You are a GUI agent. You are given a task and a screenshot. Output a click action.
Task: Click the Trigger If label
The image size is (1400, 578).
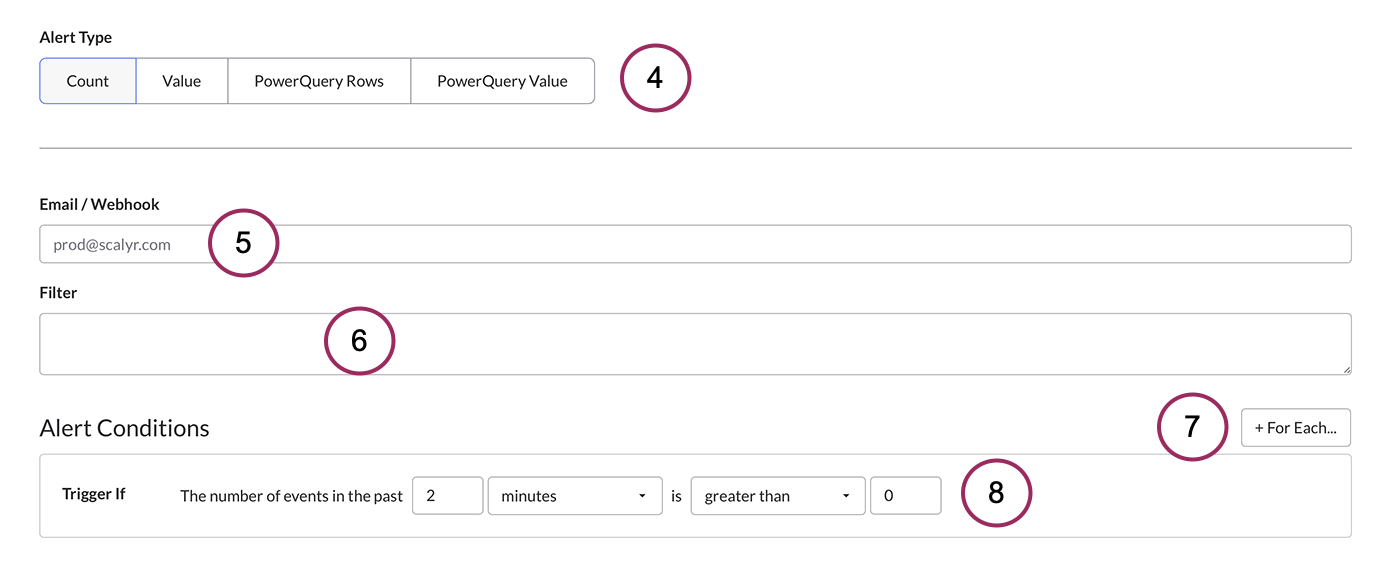click(93, 494)
